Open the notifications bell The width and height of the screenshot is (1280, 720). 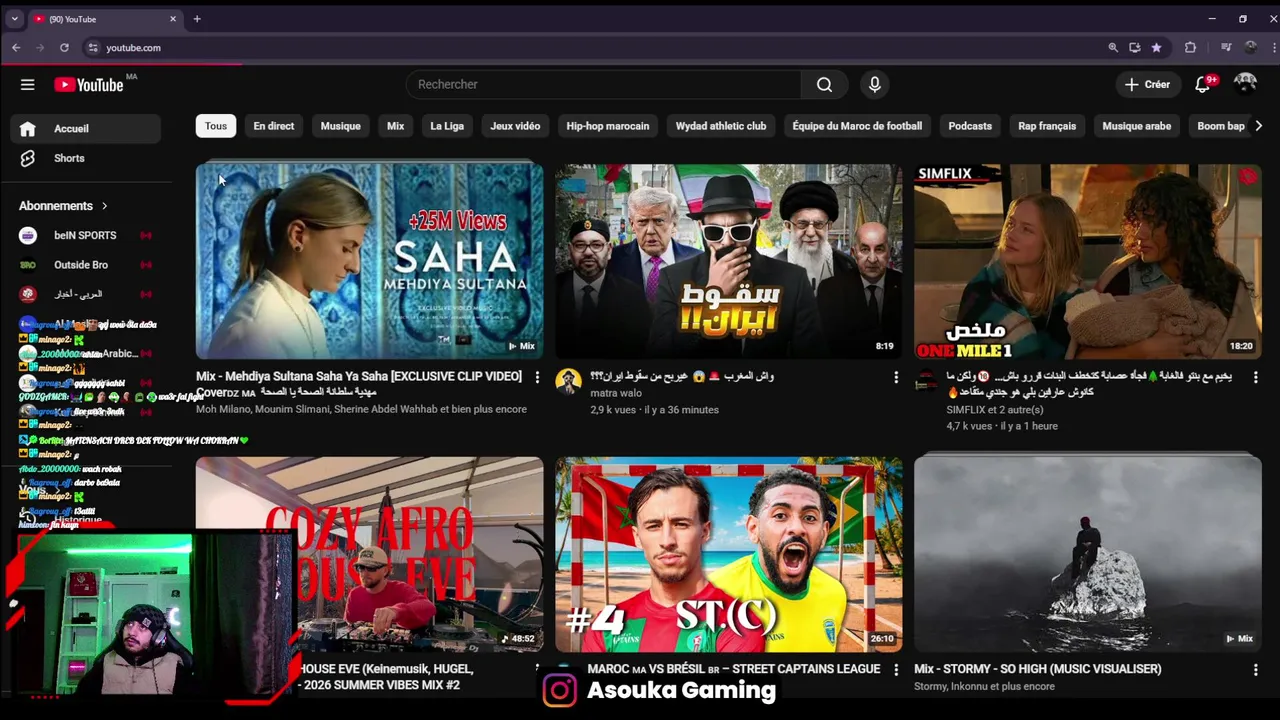tap(1203, 85)
